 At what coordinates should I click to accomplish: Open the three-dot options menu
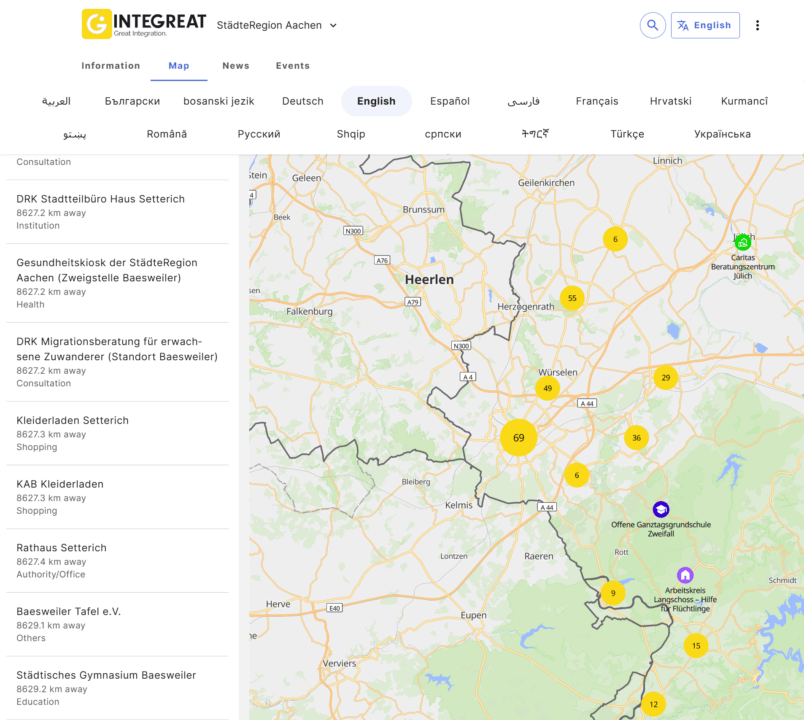[x=757, y=25]
